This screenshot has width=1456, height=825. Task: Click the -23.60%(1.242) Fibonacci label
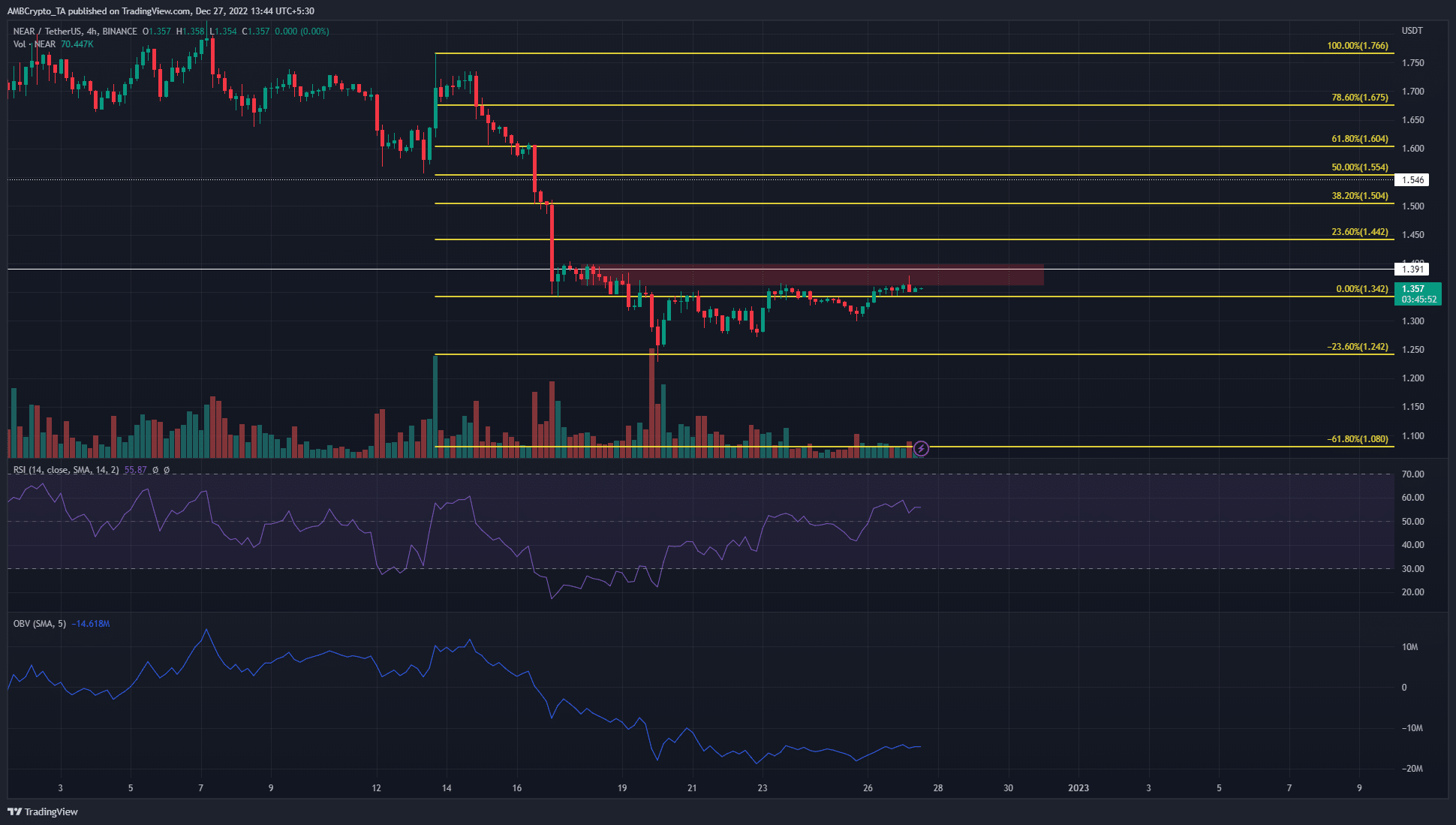[x=1357, y=347]
